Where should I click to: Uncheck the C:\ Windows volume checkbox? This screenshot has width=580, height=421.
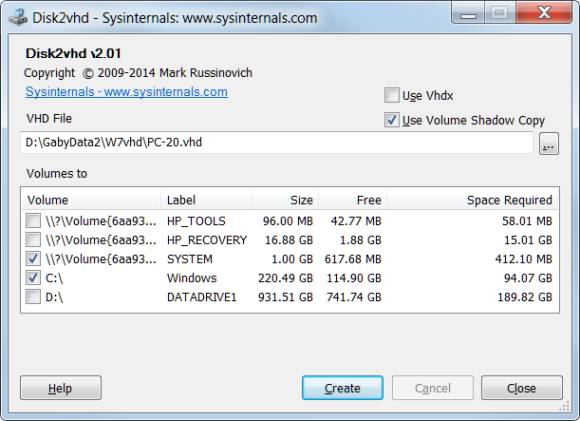point(33,277)
